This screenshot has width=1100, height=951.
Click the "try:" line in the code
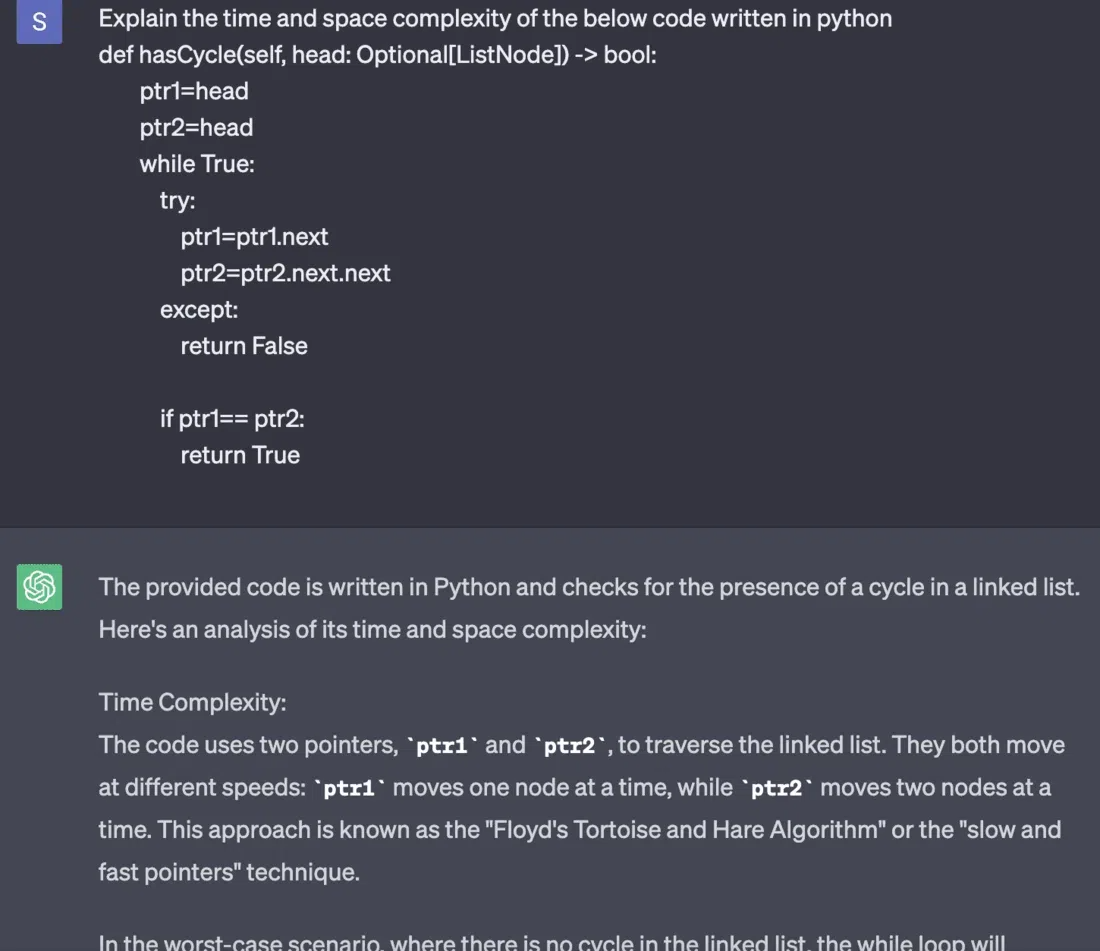pos(177,200)
